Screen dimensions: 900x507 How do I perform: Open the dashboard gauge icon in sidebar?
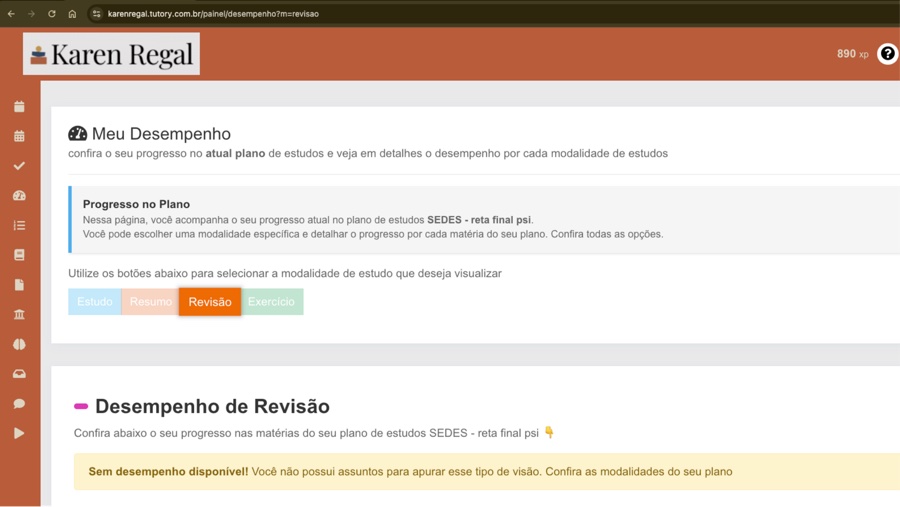[x=20, y=196]
